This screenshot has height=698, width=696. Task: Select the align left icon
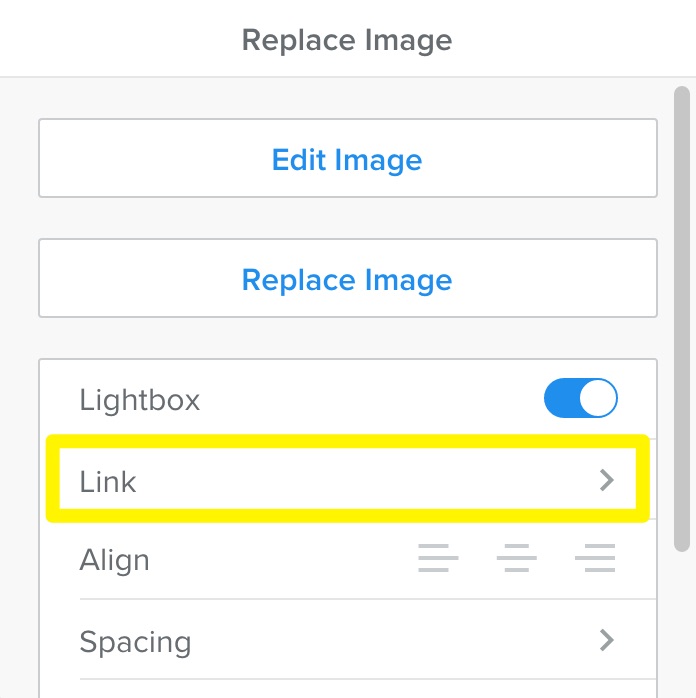(438, 560)
